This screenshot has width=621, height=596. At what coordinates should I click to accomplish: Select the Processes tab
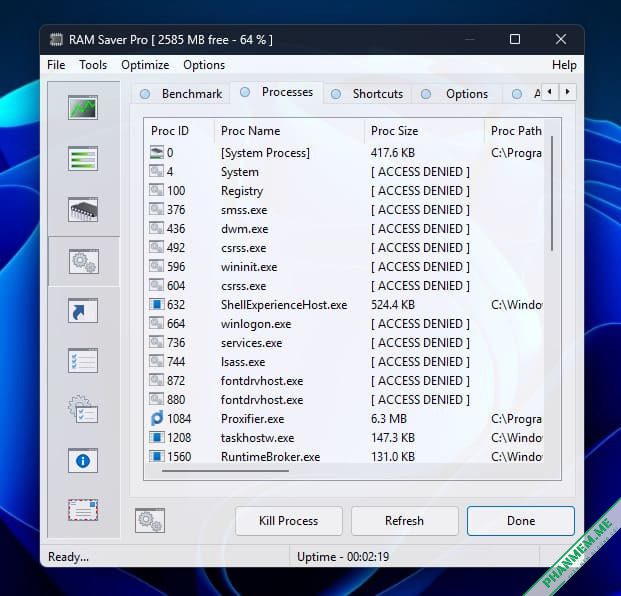(277, 92)
